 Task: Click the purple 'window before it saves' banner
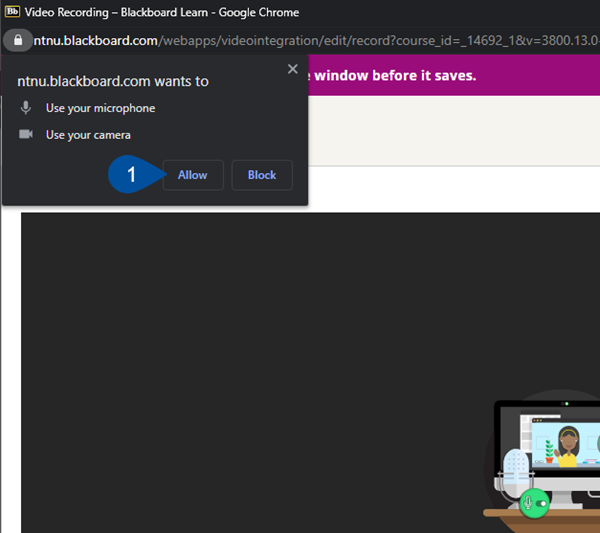pyautogui.click(x=454, y=75)
